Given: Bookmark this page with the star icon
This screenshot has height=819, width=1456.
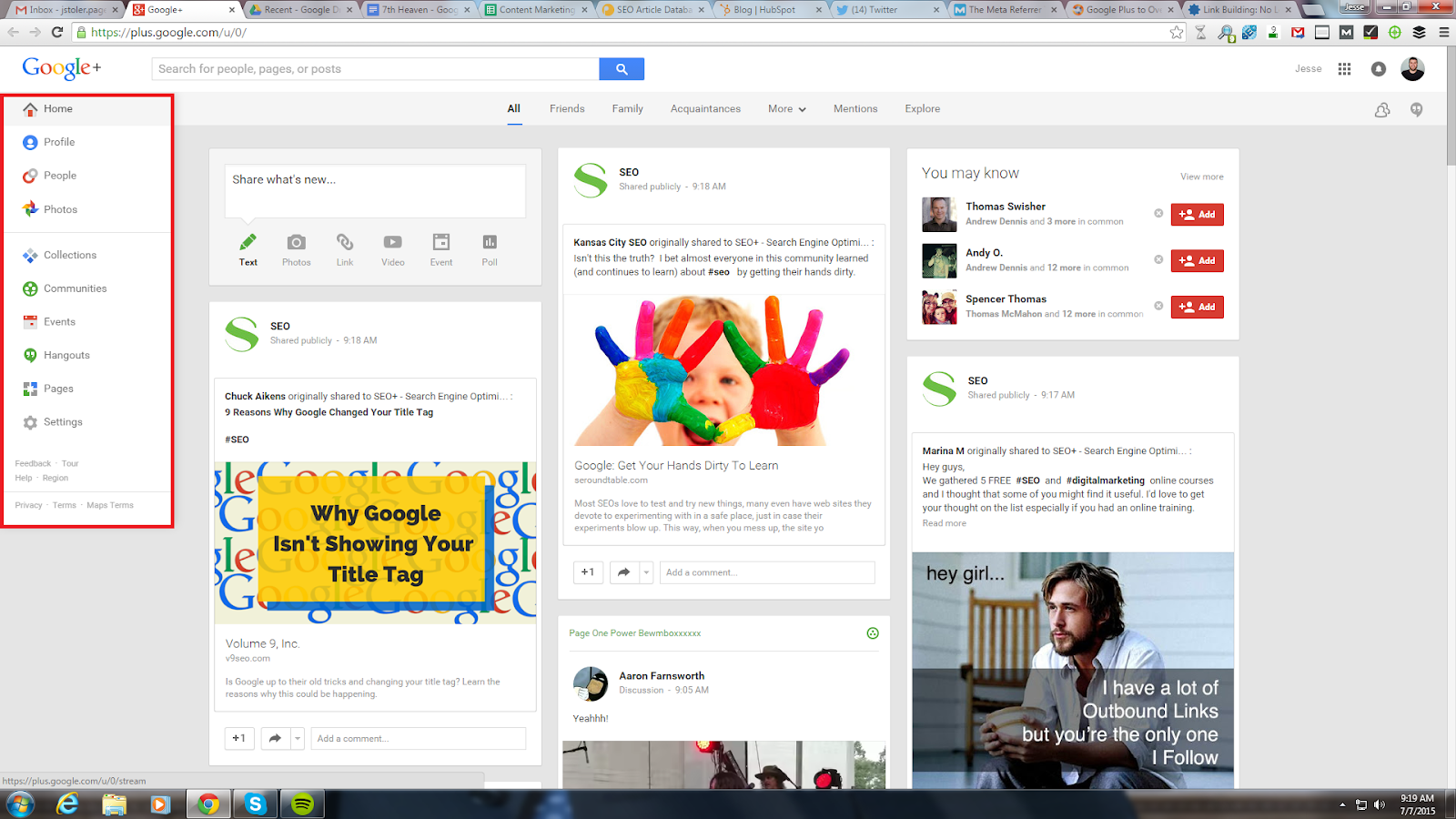Looking at the screenshot, I should [1177, 32].
